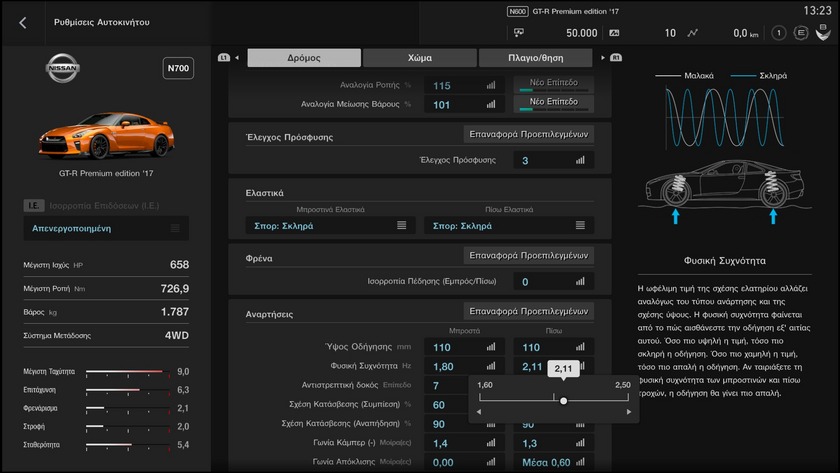Click the car collection icon beside 10

tap(641, 33)
